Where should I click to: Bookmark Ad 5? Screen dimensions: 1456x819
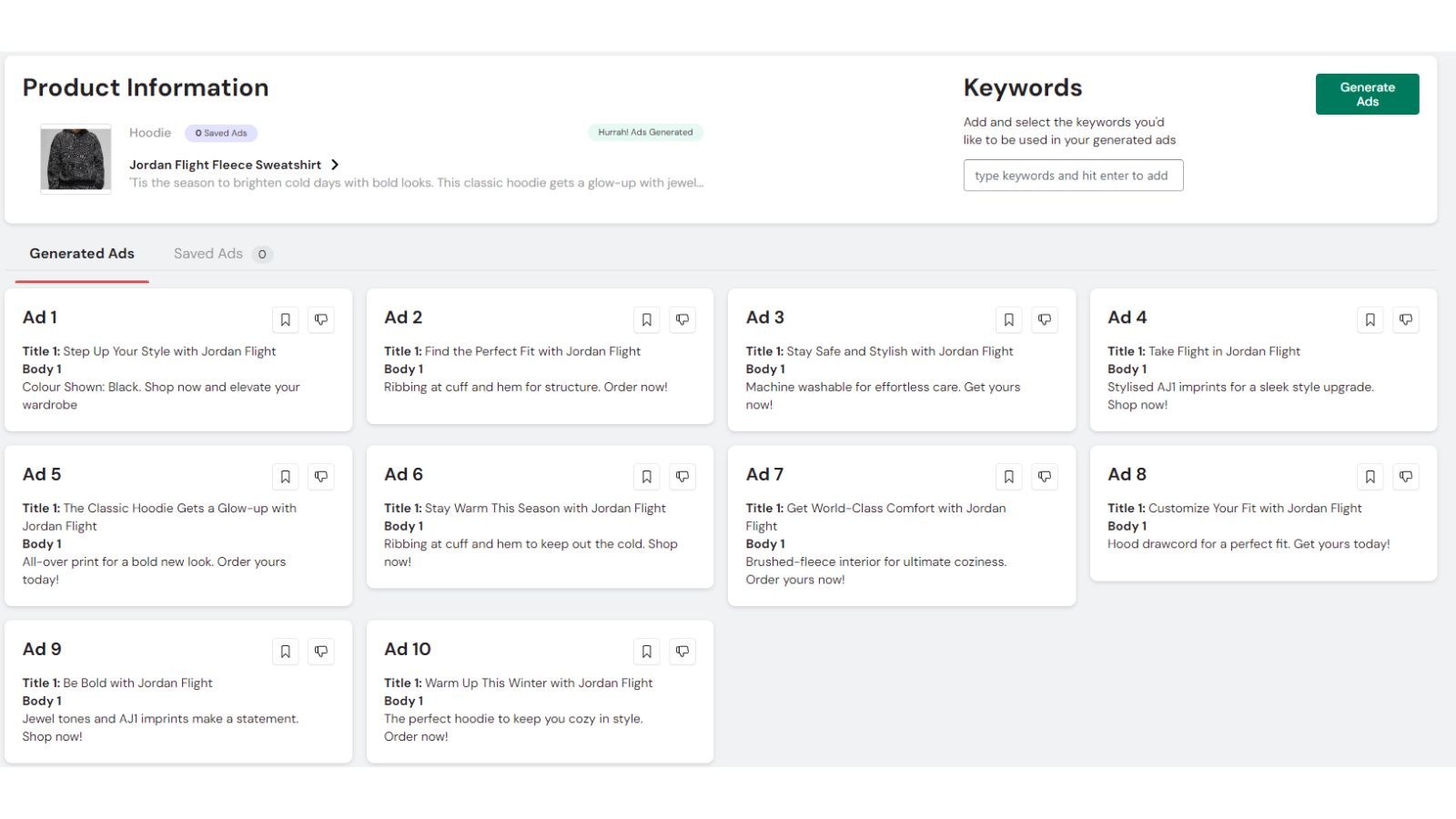tap(285, 477)
